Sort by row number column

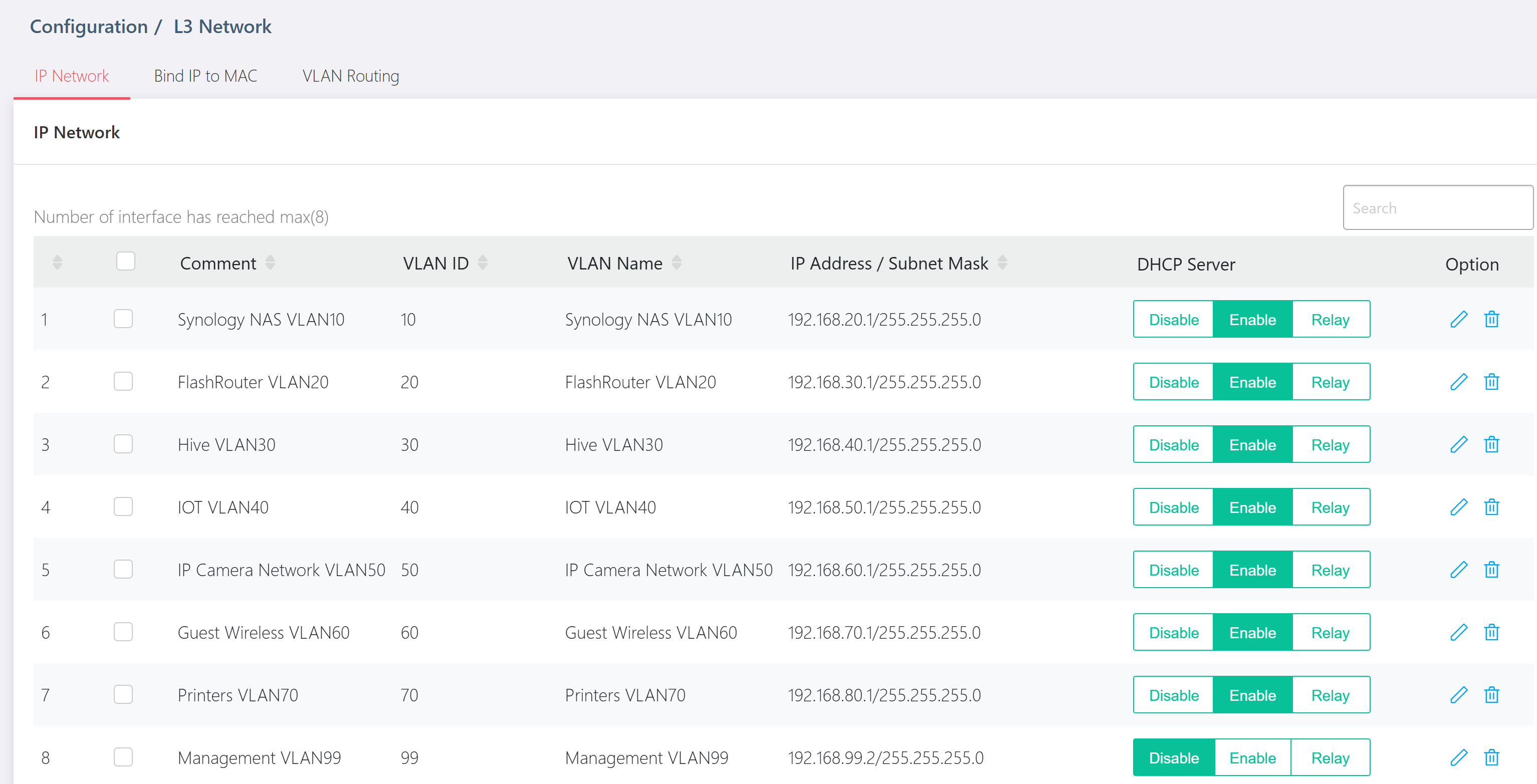tap(57, 263)
